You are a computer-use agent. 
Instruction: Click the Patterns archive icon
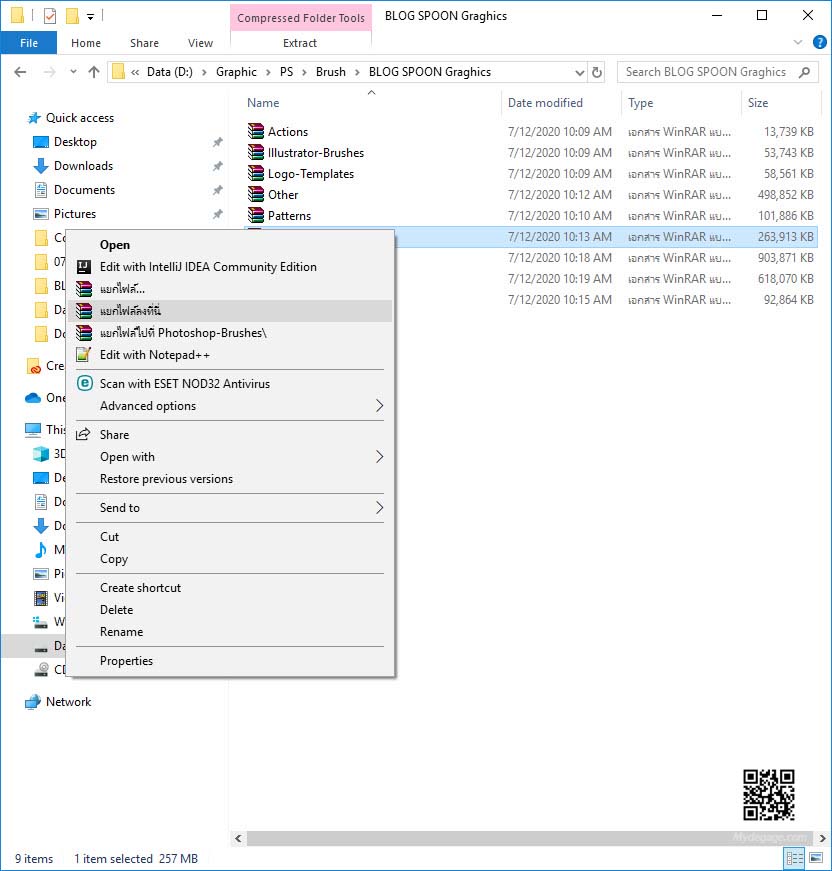pyautogui.click(x=255, y=215)
